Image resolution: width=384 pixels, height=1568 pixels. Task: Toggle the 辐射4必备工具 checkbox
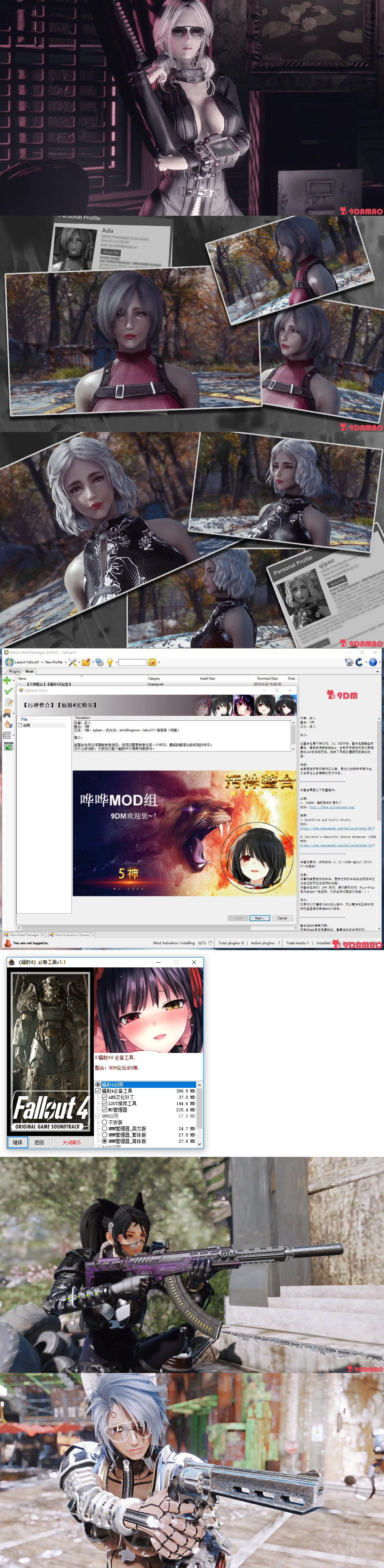tap(98, 1091)
